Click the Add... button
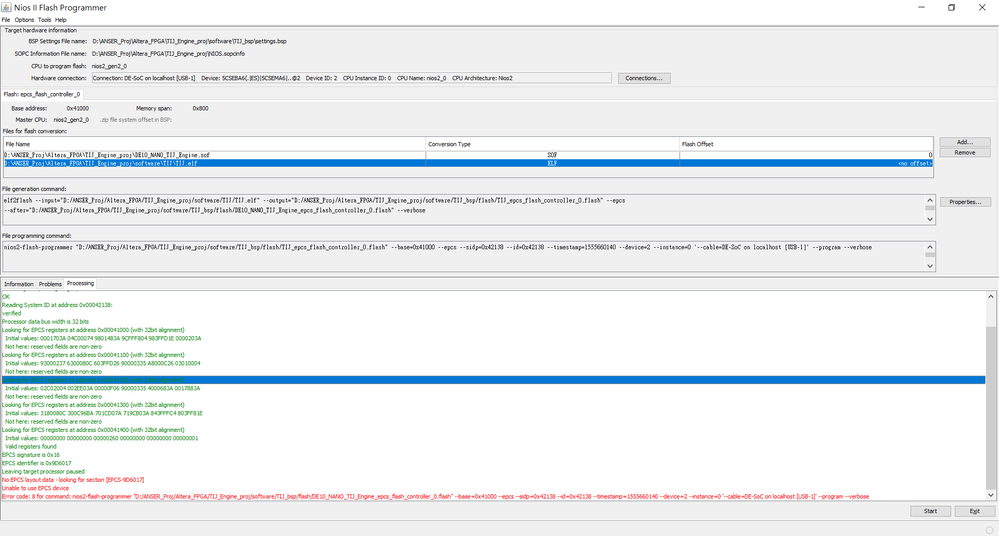Image resolution: width=999 pixels, height=536 pixels. [x=965, y=142]
